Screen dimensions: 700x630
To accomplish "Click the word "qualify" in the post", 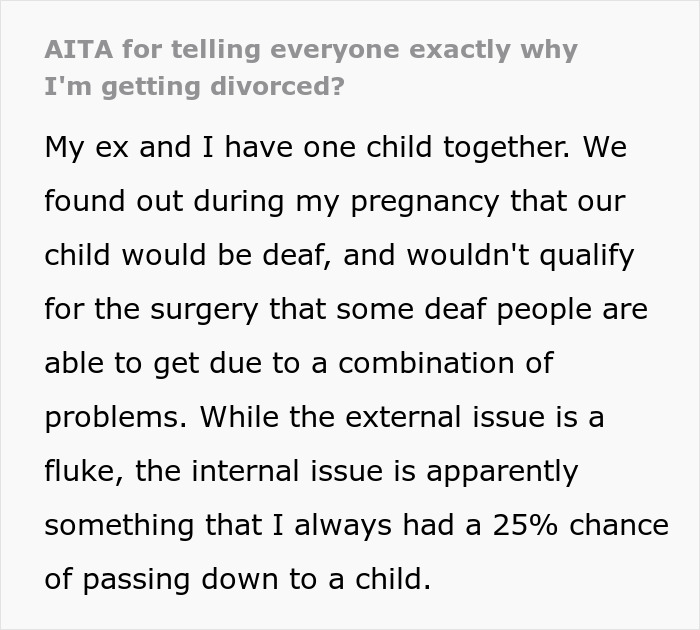I will tap(584, 255).
